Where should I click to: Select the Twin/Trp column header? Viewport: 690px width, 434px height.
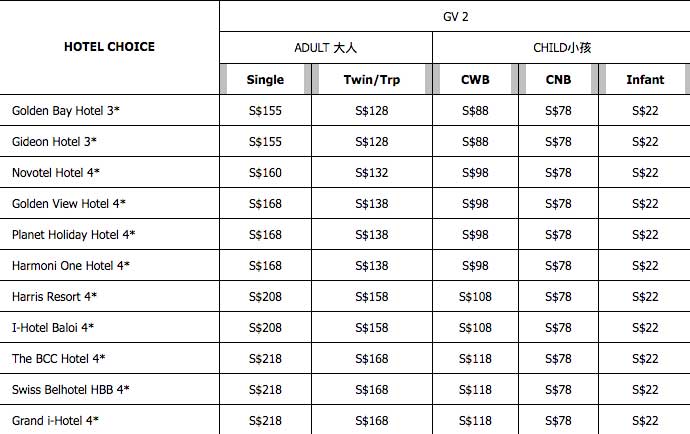coord(371,80)
